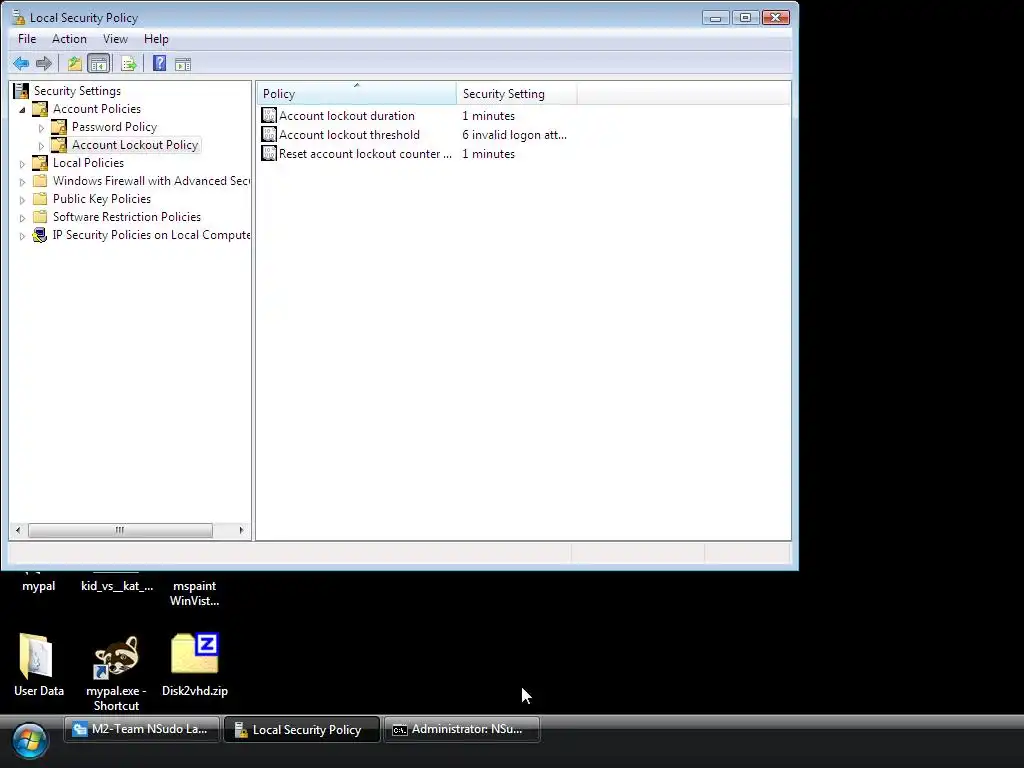1024x768 pixels.
Task: Select the User Data desktop folder icon
Action: point(36,656)
